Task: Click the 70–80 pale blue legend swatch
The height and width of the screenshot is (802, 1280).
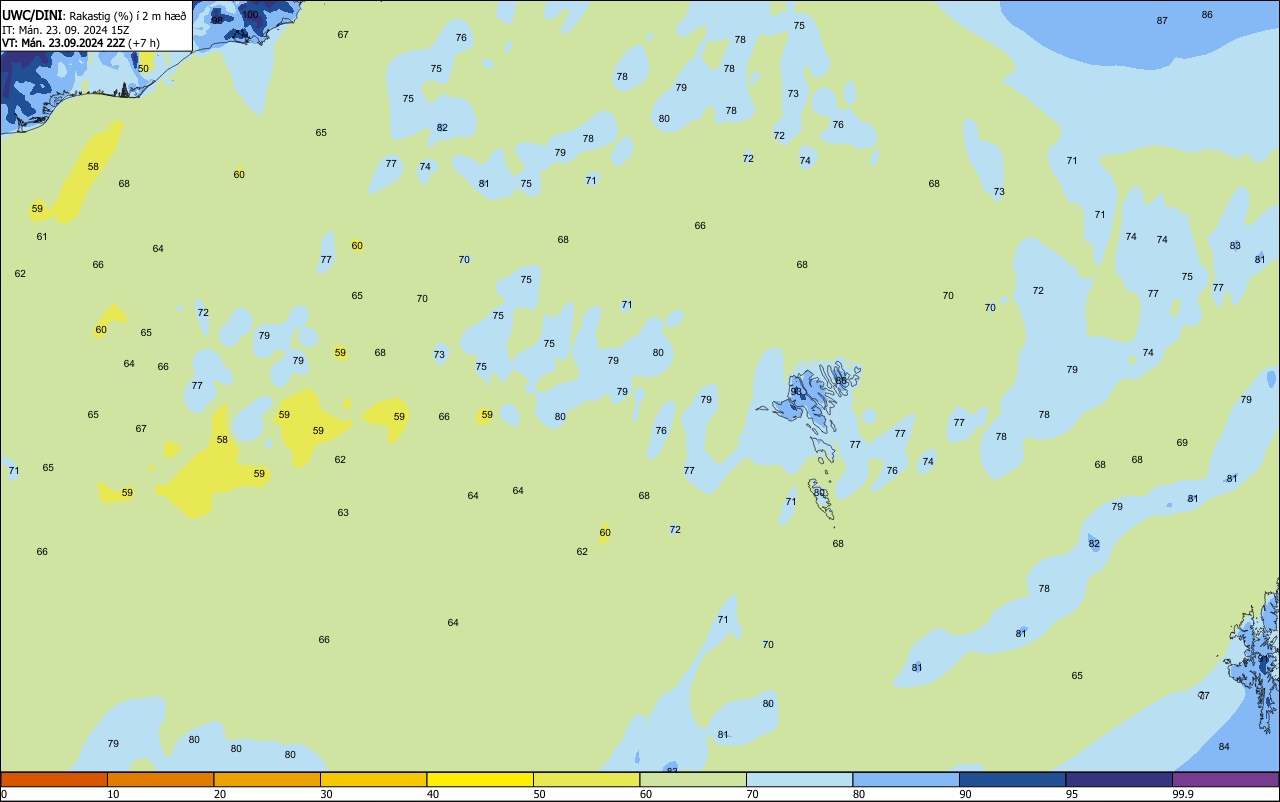Action: (799, 779)
